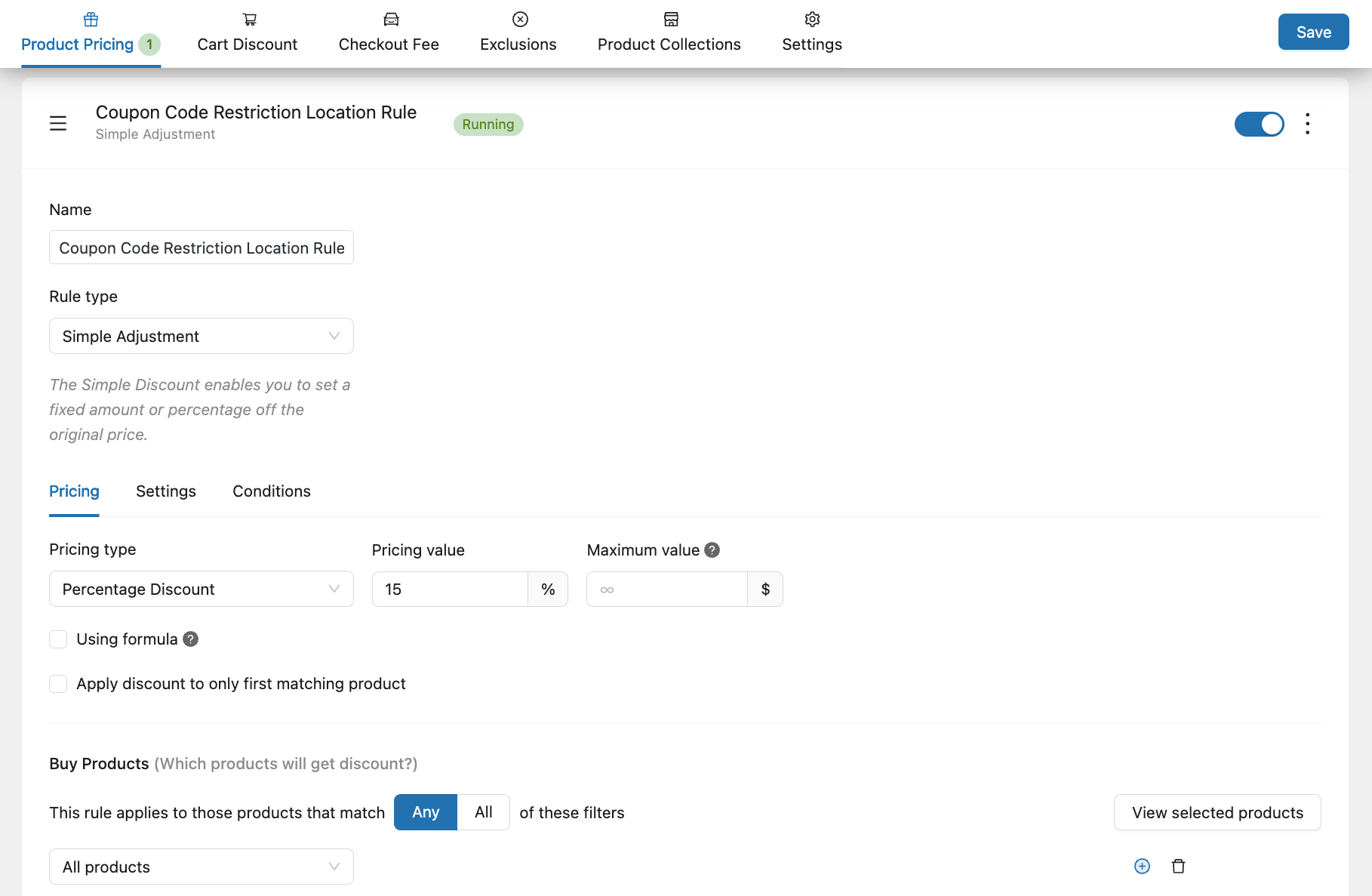Enable the Using formula checkbox
1372x896 pixels.
click(x=58, y=639)
